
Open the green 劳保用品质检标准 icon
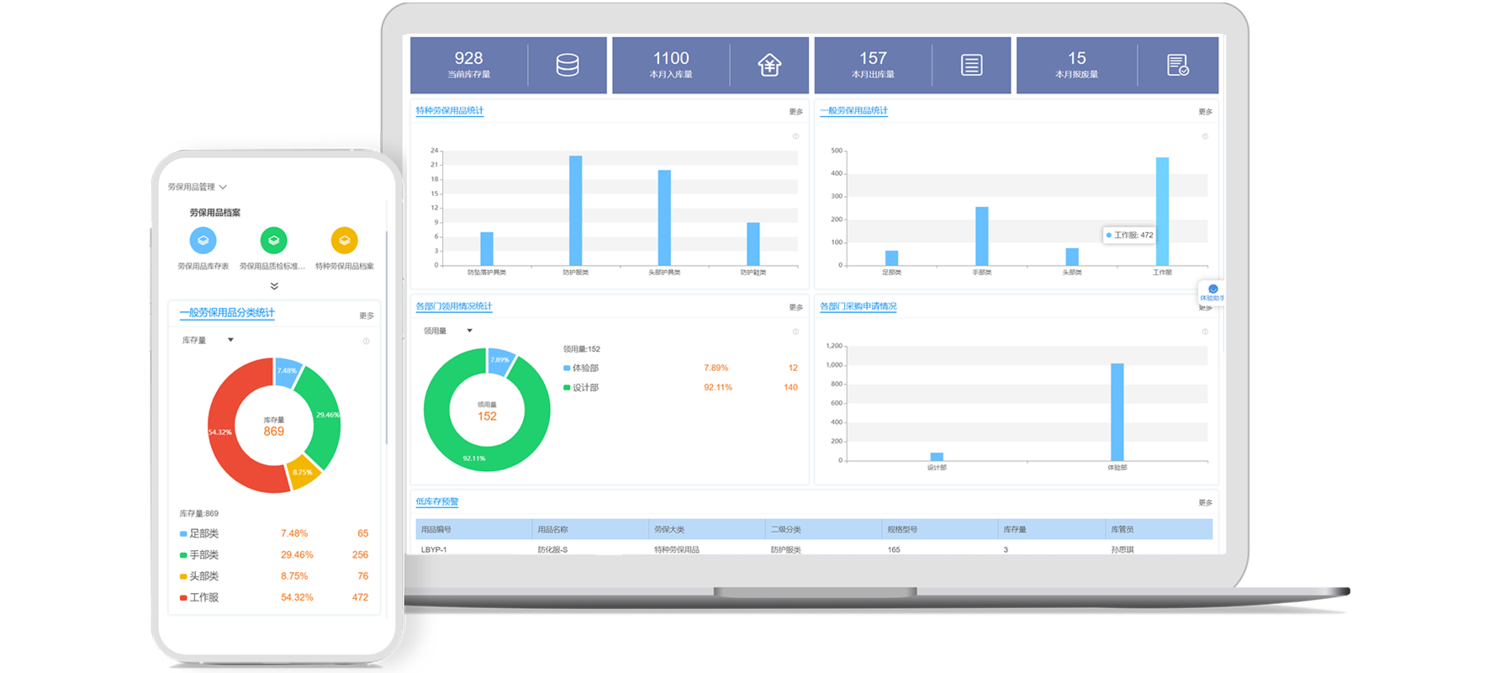pyautogui.click(x=273, y=240)
